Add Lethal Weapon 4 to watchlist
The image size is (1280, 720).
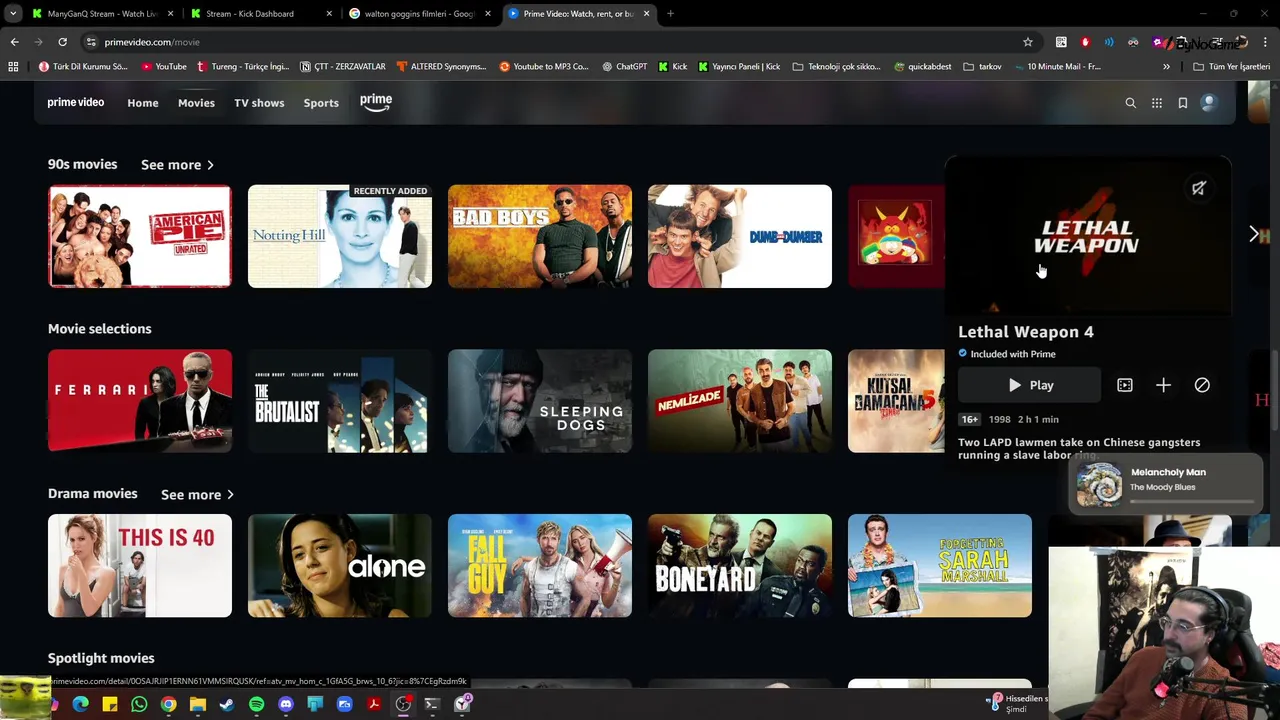tap(1163, 385)
